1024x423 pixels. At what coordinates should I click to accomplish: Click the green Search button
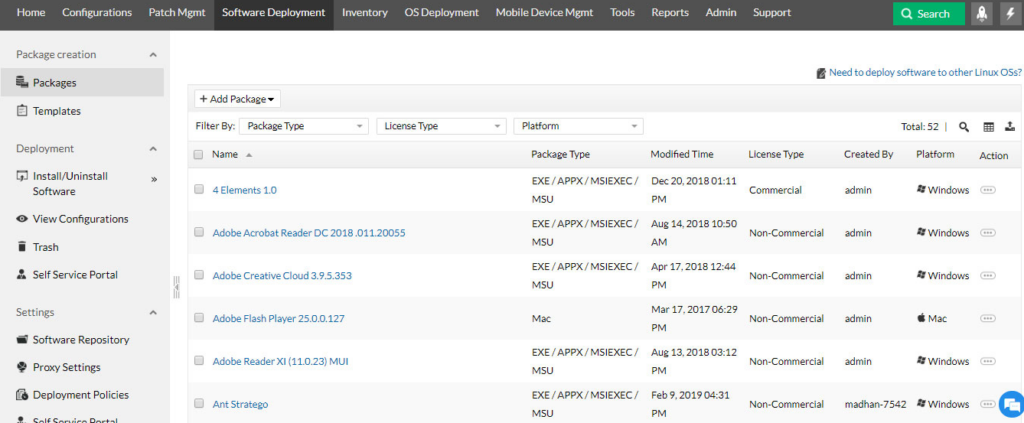929,14
